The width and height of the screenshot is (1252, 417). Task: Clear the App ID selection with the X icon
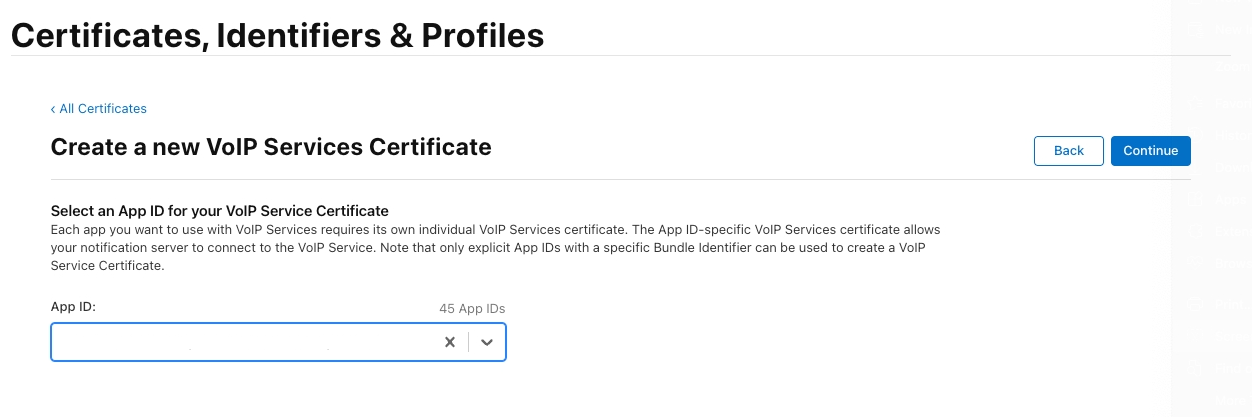pyautogui.click(x=450, y=342)
